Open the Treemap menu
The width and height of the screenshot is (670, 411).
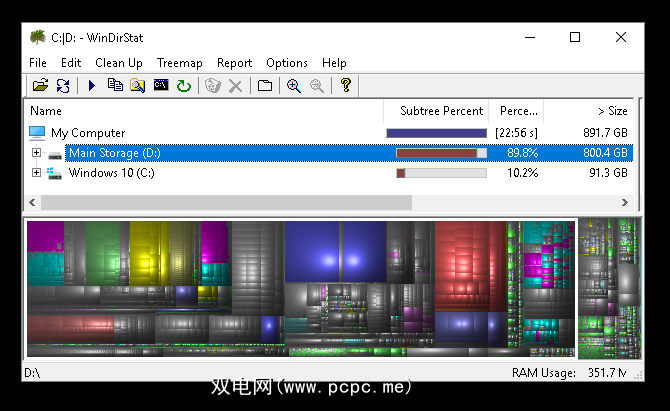coord(179,63)
